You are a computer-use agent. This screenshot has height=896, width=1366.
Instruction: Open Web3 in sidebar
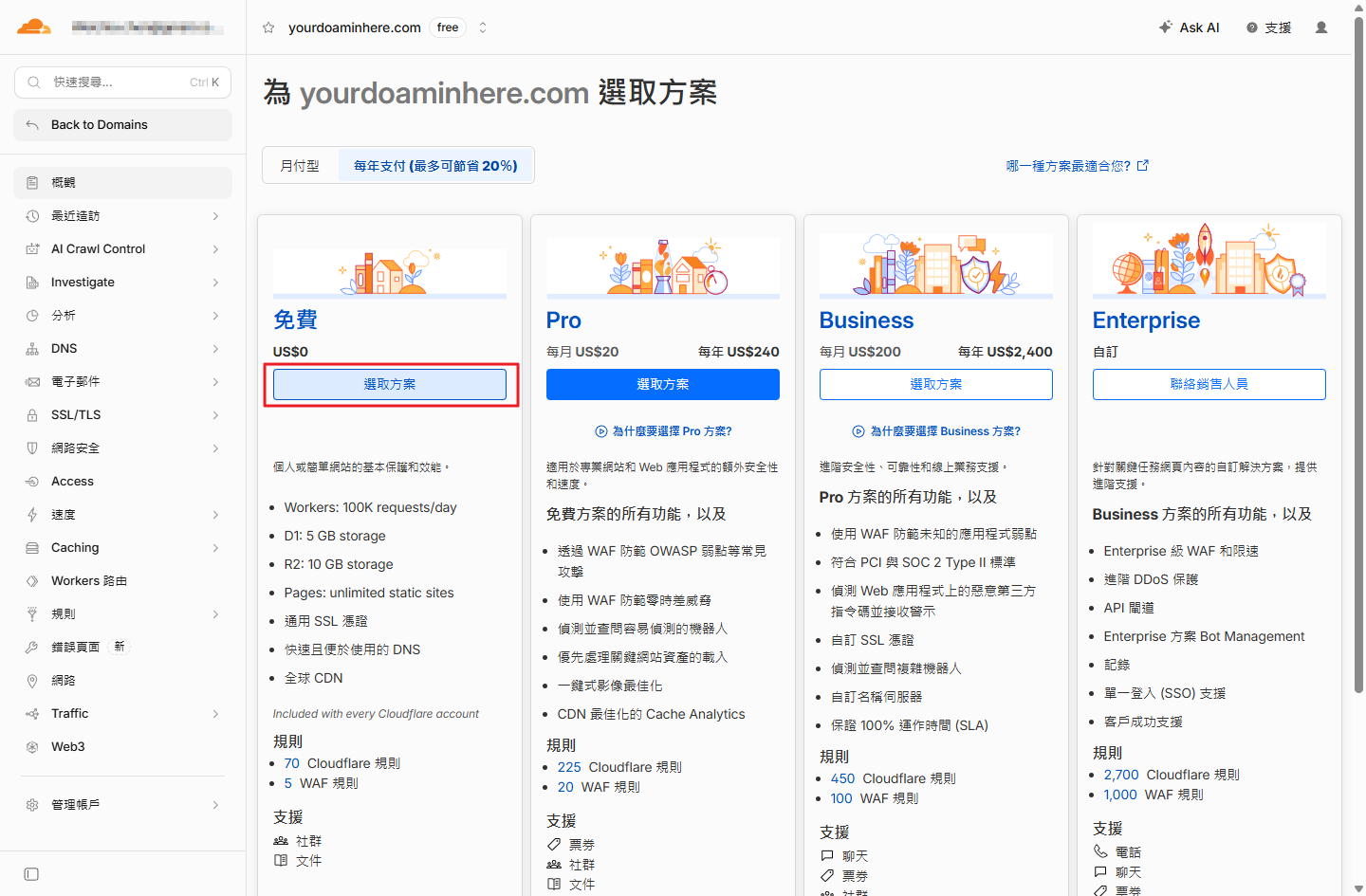123,747
